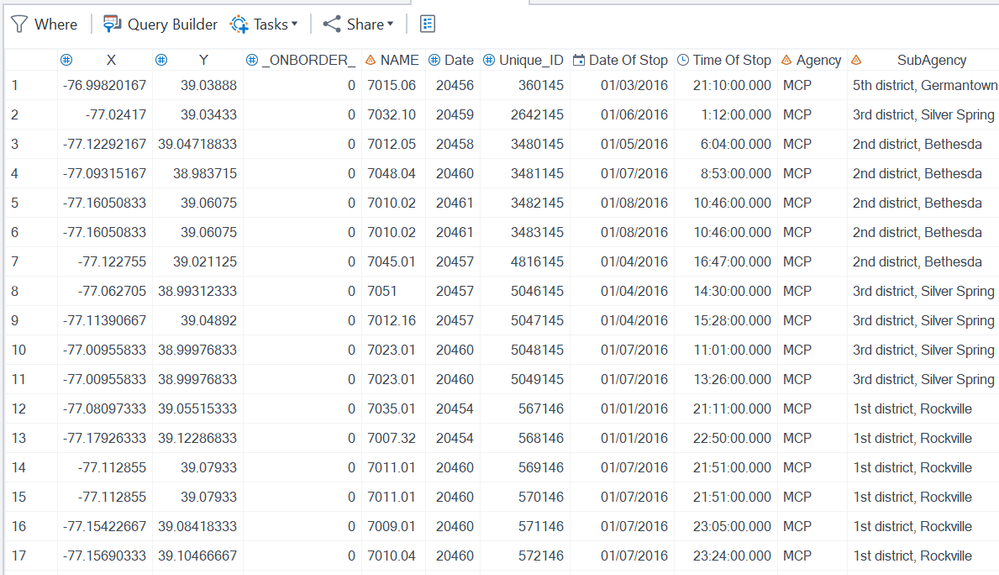Viewport: 999px width, 575px height.
Task: Click the Where filter funnel icon
Action: [x=19, y=24]
